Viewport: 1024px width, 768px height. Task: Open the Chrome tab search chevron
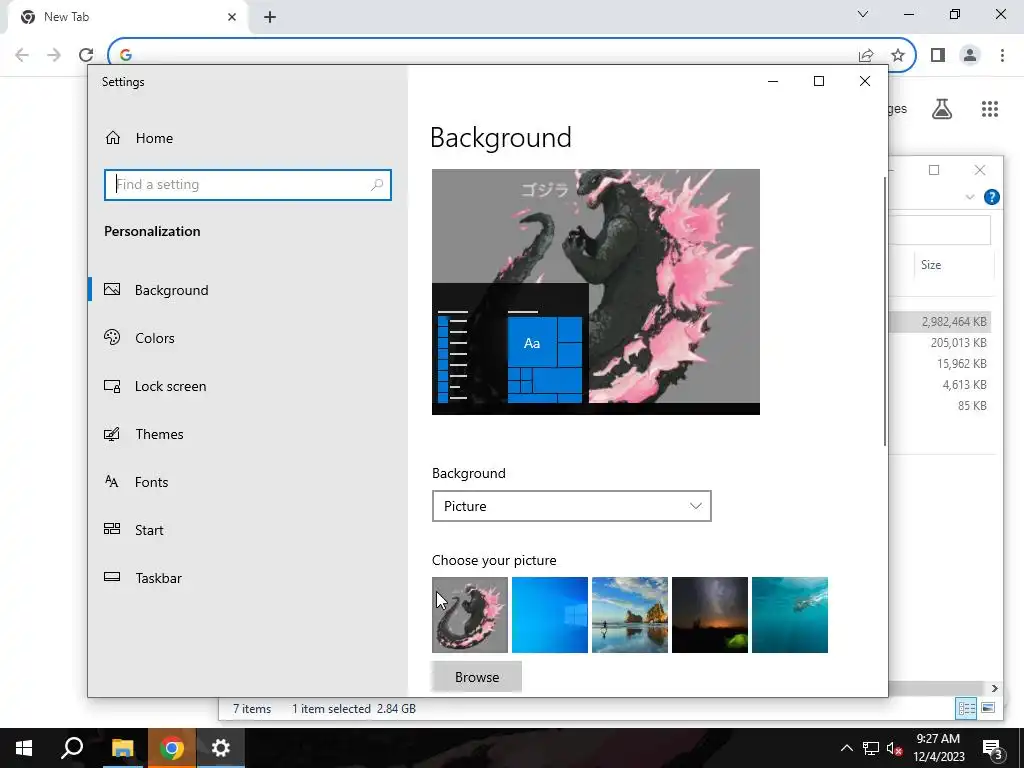point(863,14)
